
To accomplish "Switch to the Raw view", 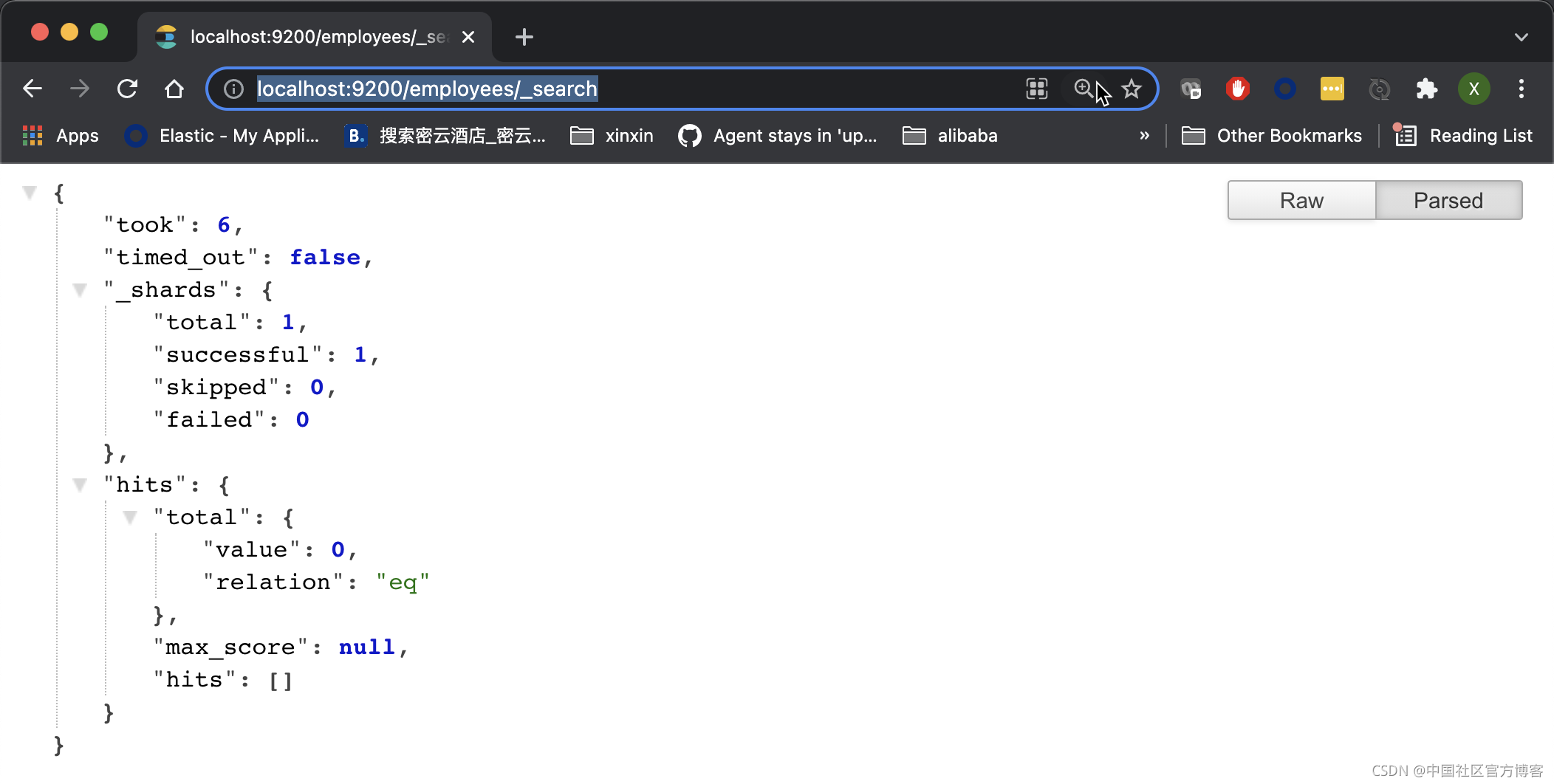I will pyautogui.click(x=1301, y=199).
